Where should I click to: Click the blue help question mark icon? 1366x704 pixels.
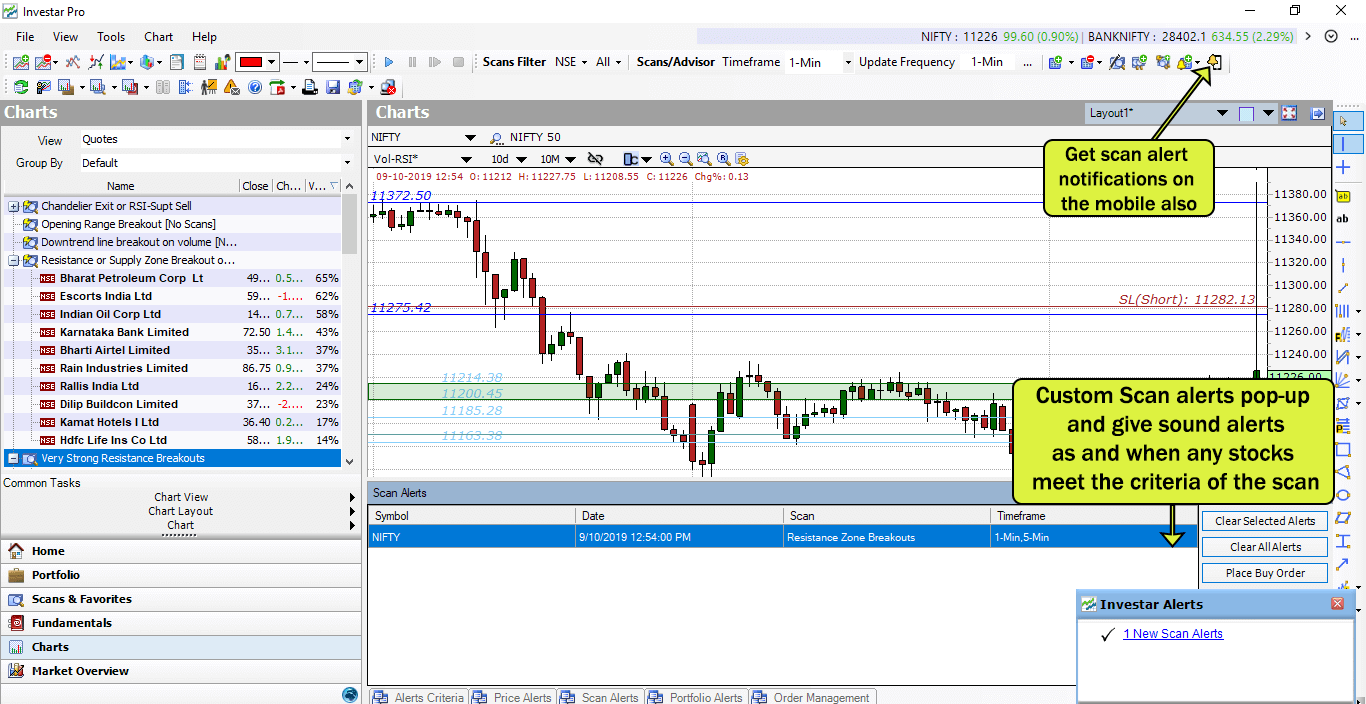[255, 88]
